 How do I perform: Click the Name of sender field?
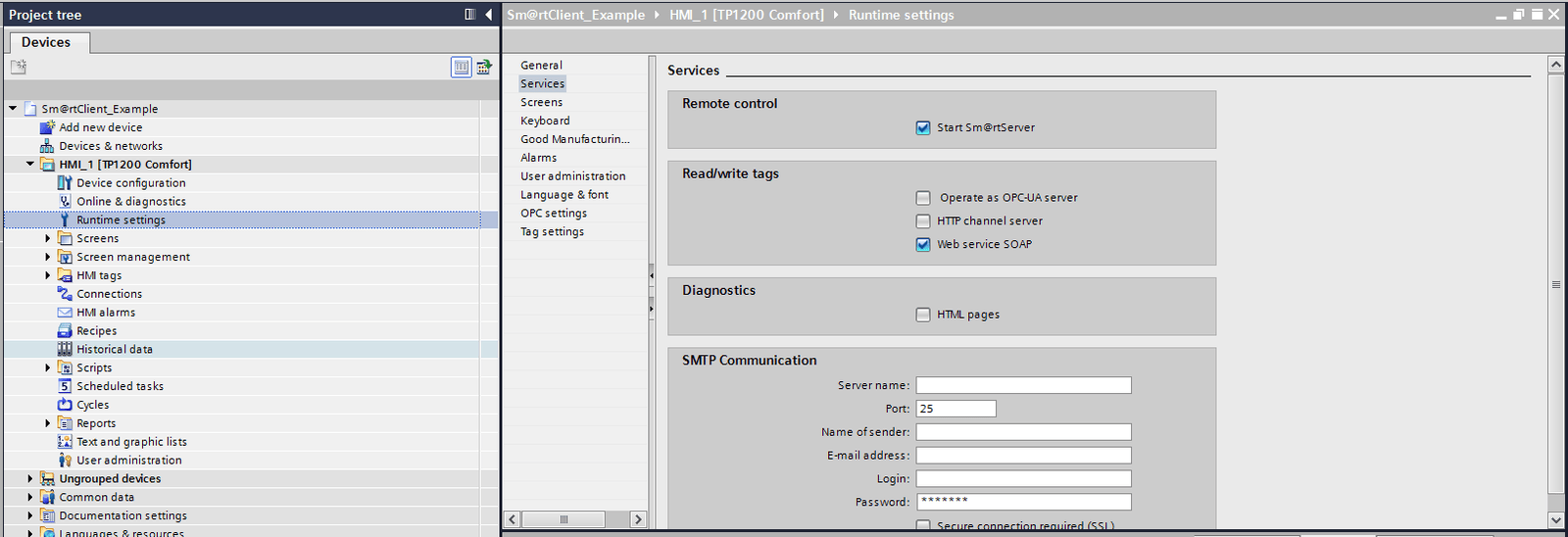coord(1023,432)
